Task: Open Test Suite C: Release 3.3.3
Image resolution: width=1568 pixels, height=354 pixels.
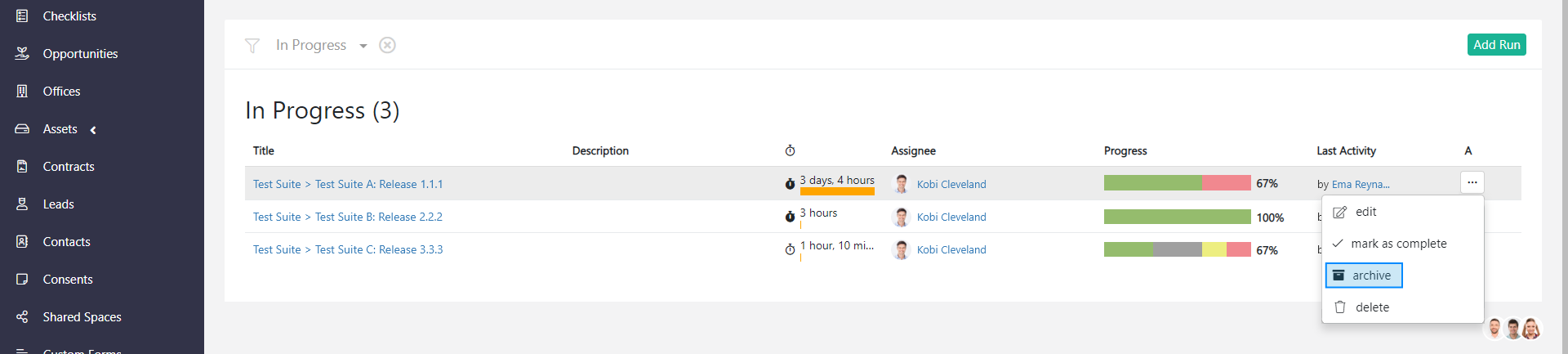Action: pos(378,249)
